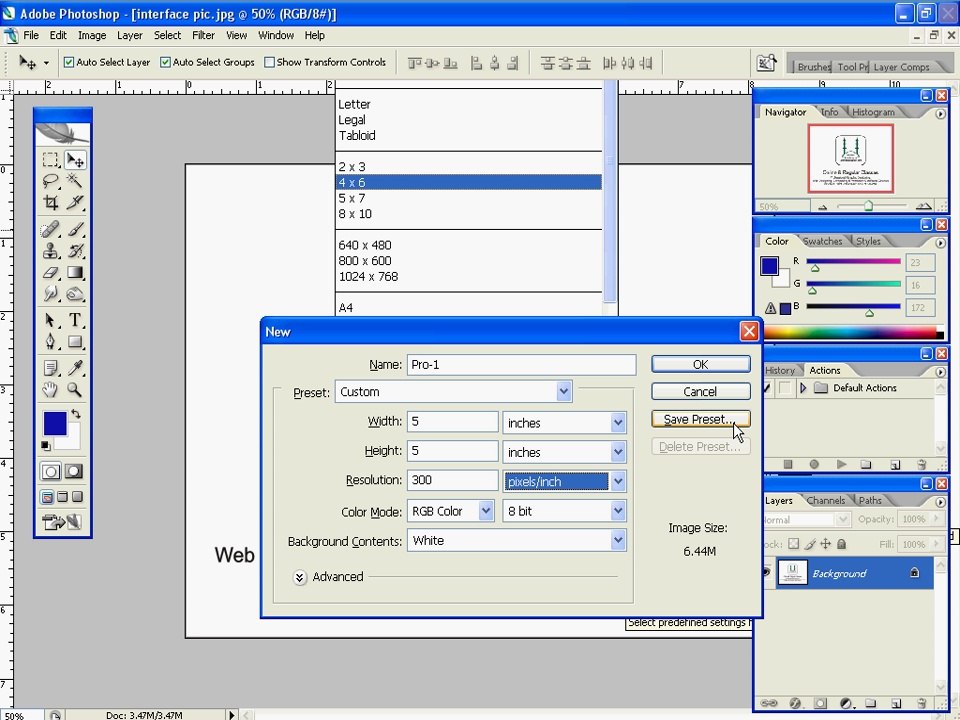
Task: Select the Zoom tool
Action: [x=75, y=389]
